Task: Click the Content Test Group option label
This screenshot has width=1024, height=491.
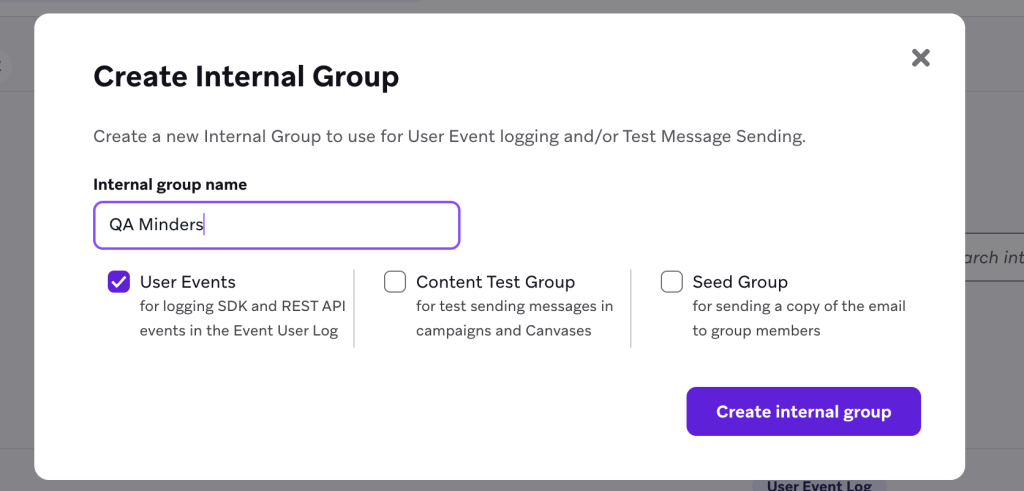Action: (495, 282)
